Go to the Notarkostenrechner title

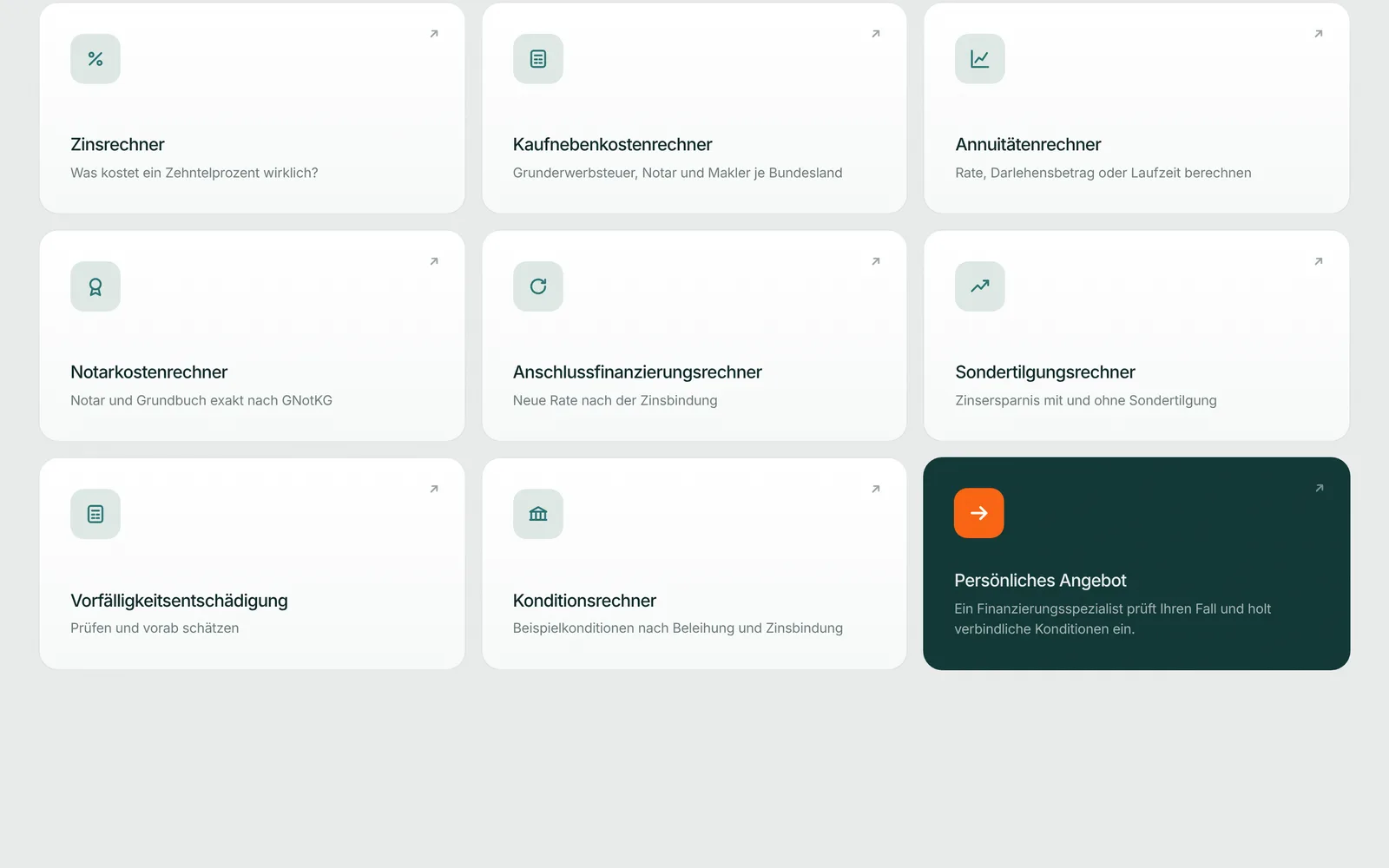[x=148, y=372]
